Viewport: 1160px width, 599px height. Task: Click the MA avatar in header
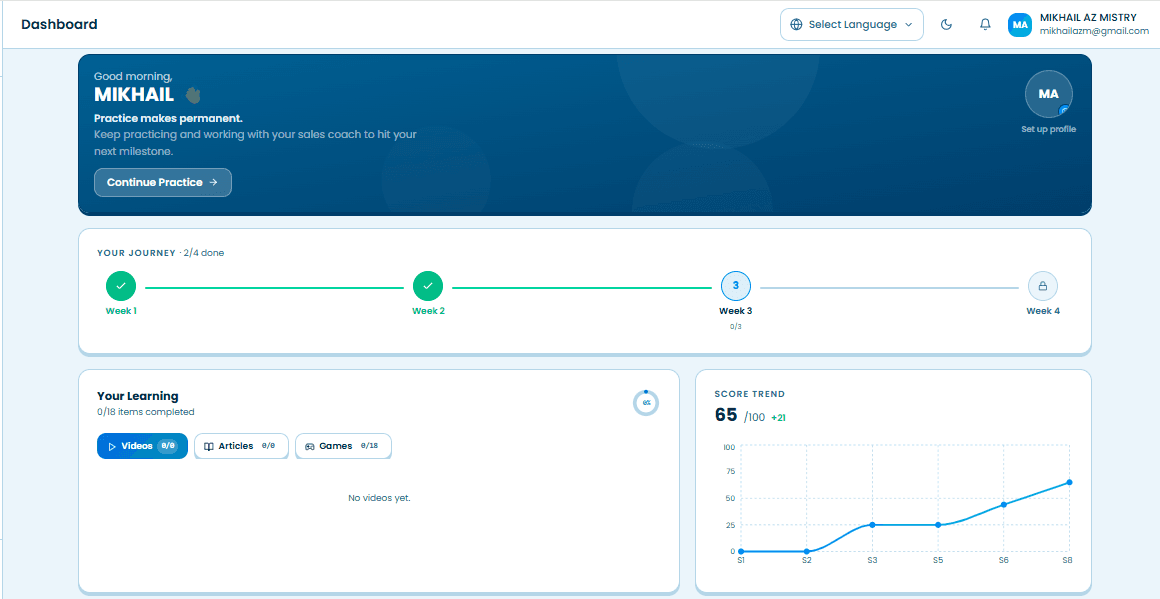tap(1019, 24)
